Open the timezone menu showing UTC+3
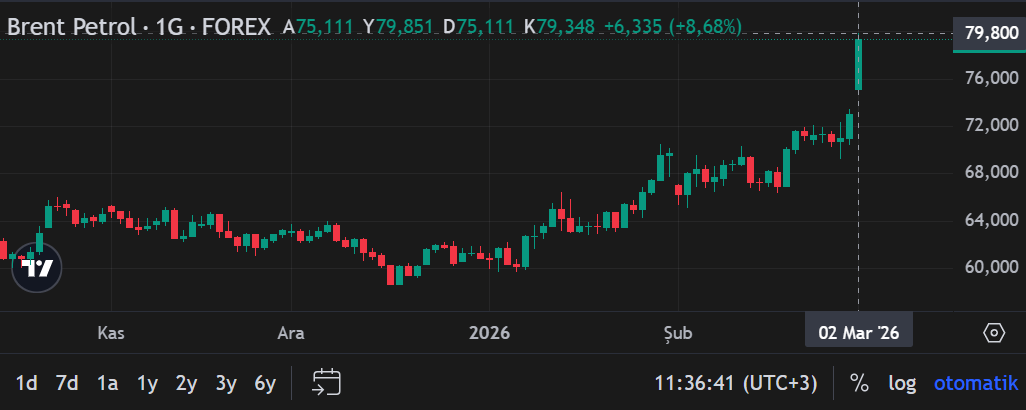Viewport: 1026px width, 410px height. tap(736, 382)
